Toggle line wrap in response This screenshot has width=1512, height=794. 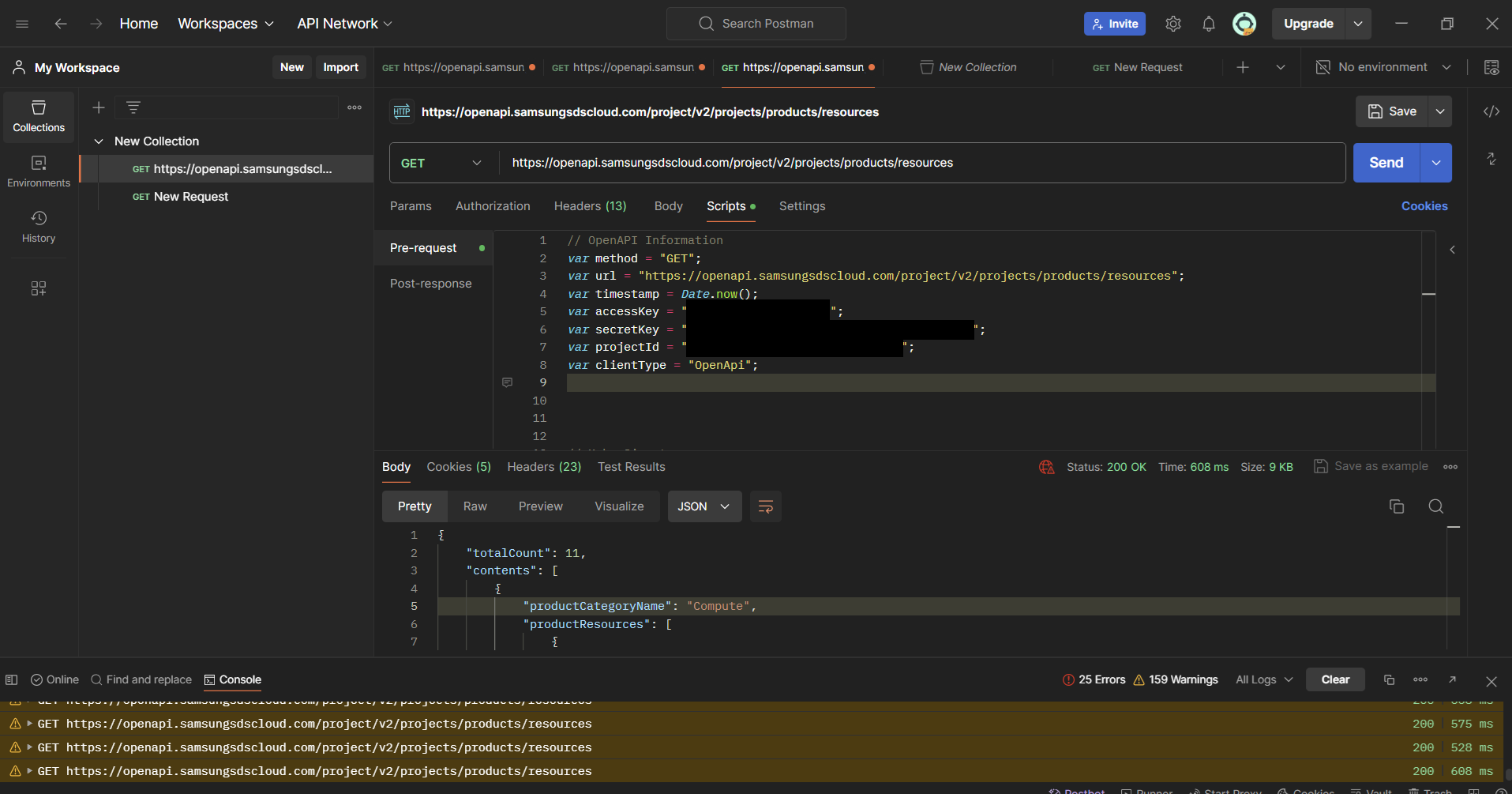(x=766, y=506)
